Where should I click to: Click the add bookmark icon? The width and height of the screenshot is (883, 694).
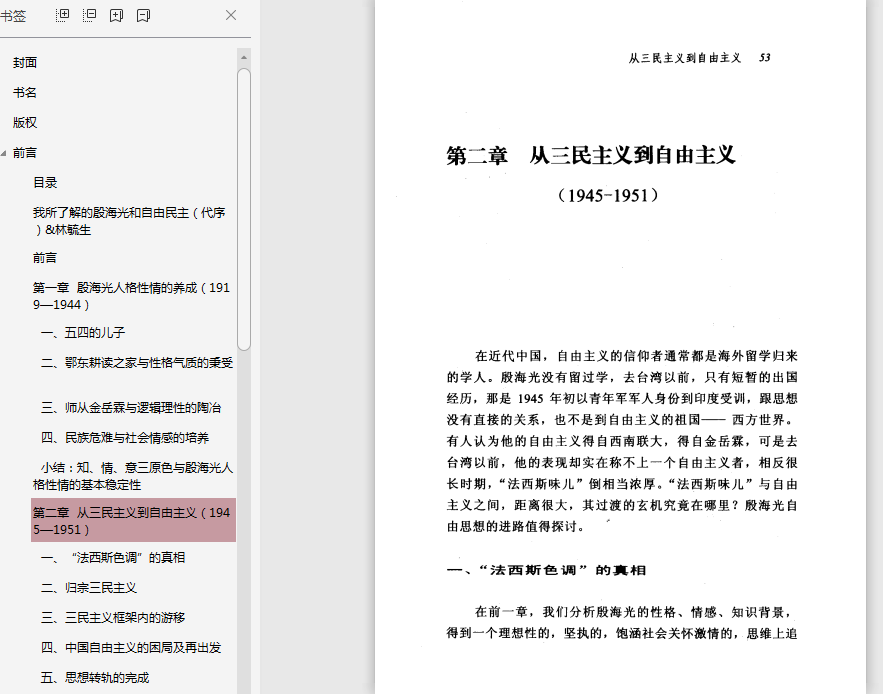[117, 15]
